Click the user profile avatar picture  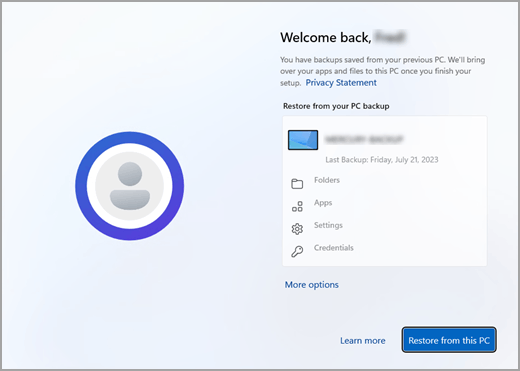tap(130, 186)
